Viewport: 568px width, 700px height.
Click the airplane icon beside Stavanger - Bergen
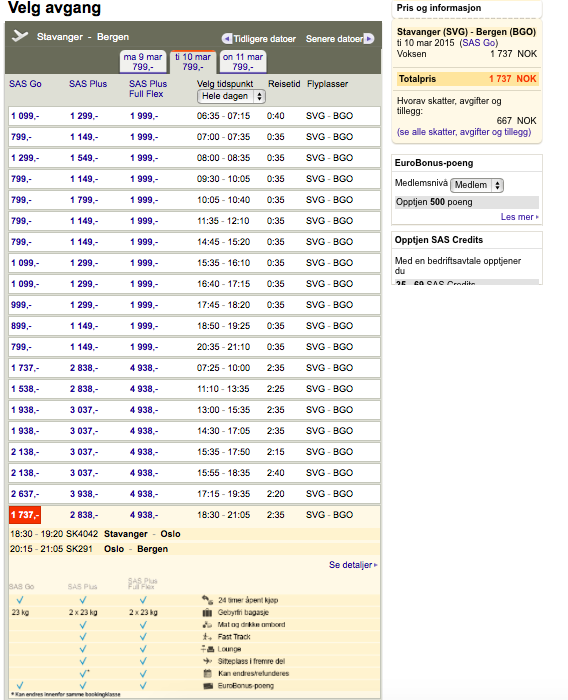click(20, 36)
